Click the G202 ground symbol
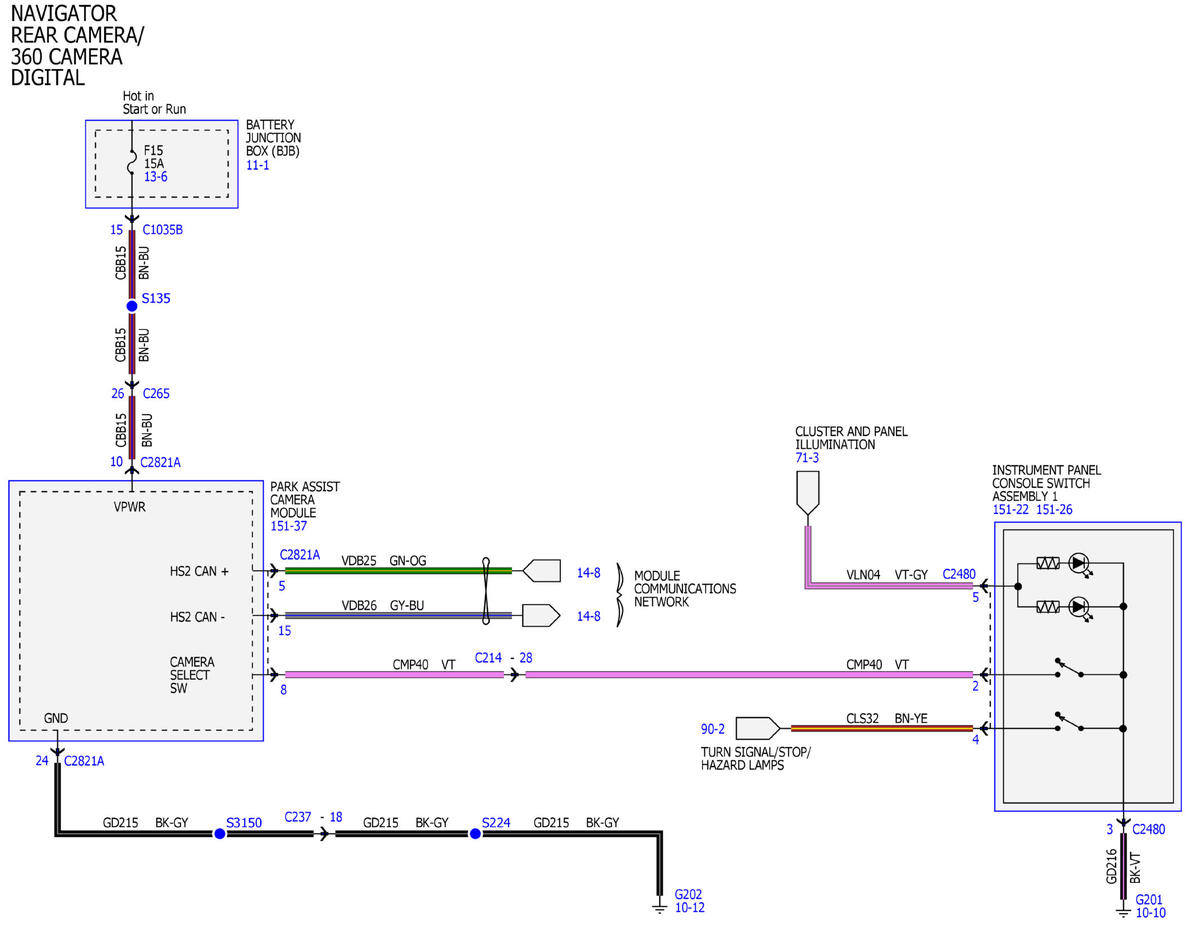 pos(659,907)
